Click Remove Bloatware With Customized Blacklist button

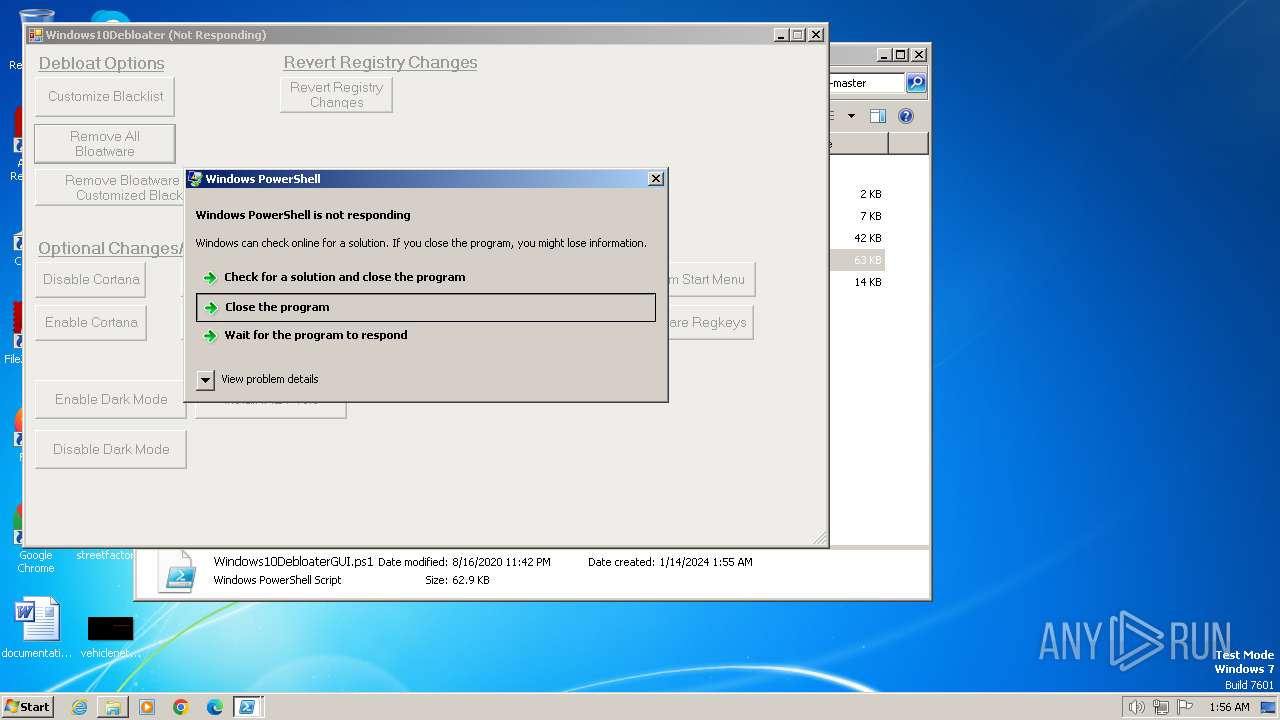click(110, 187)
